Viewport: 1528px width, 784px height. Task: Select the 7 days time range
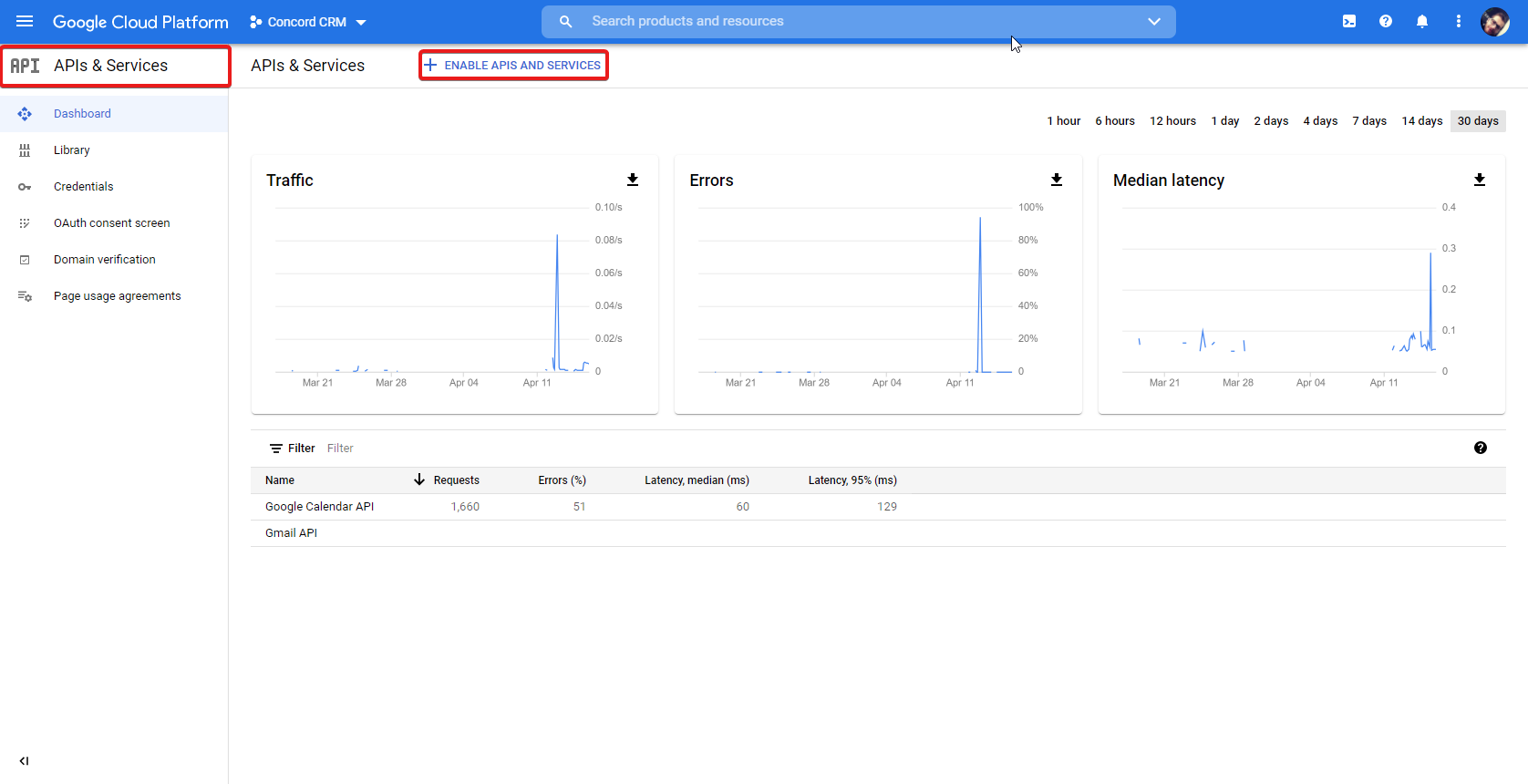(1369, 121)
